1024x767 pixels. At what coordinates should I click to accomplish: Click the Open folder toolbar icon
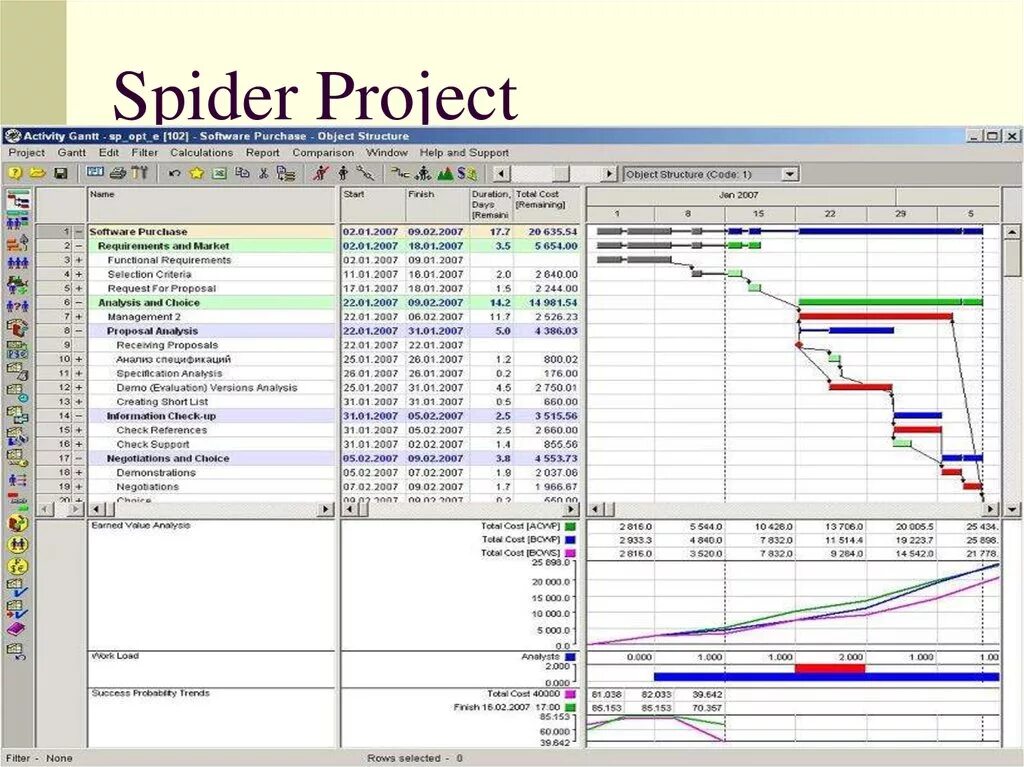pos(37,173)
